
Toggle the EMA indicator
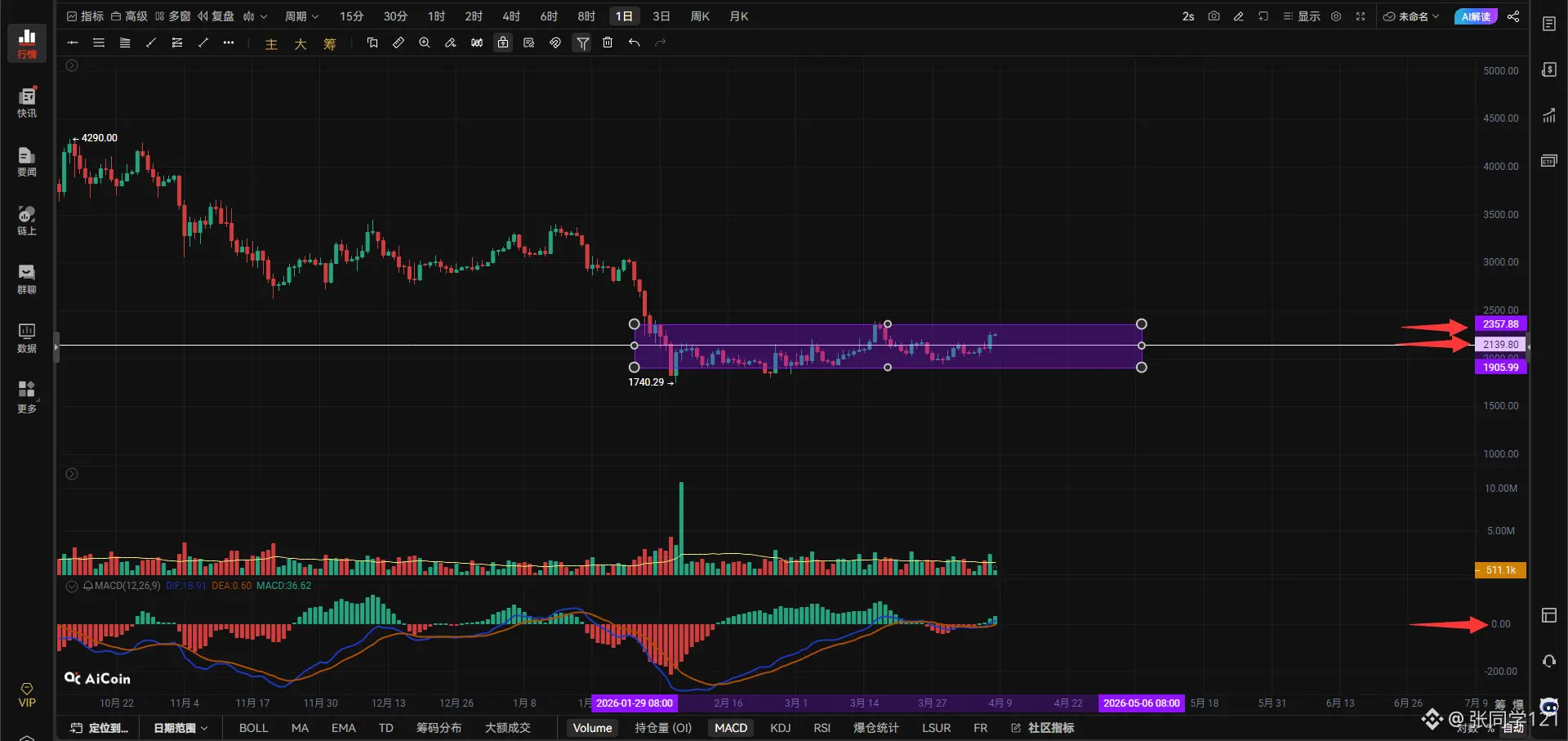click(x=344, y=728)
